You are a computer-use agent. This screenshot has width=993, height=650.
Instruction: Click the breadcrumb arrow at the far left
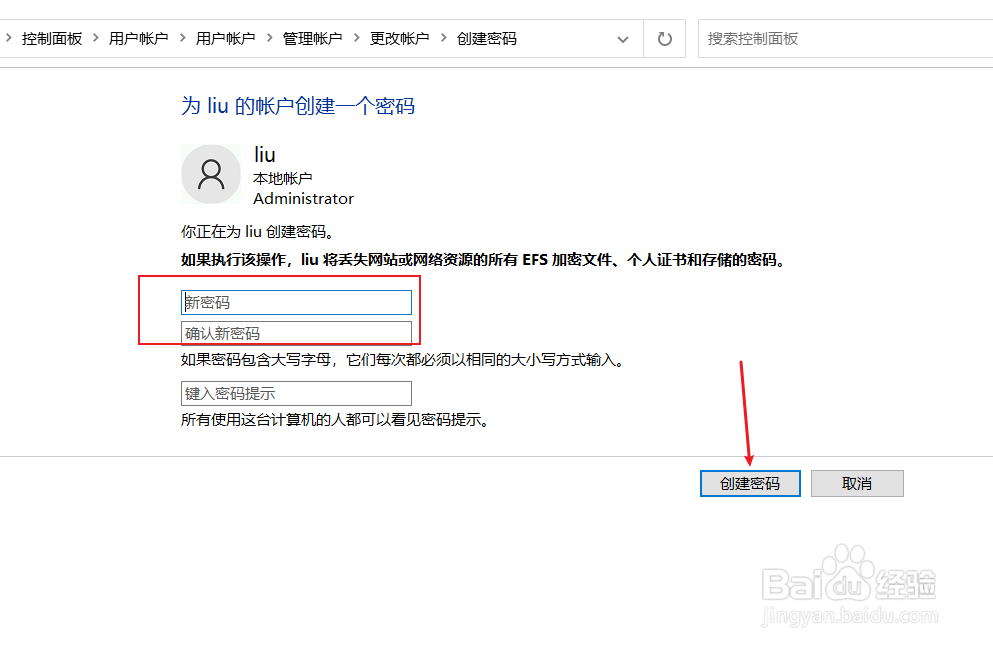click(x=10, y=38)
